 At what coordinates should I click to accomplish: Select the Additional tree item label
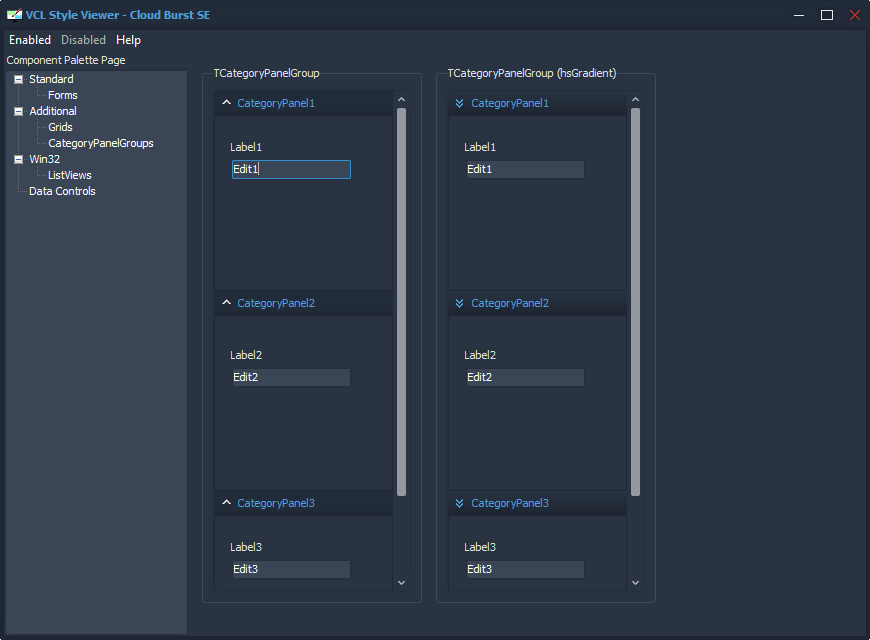tap(53, 112)
